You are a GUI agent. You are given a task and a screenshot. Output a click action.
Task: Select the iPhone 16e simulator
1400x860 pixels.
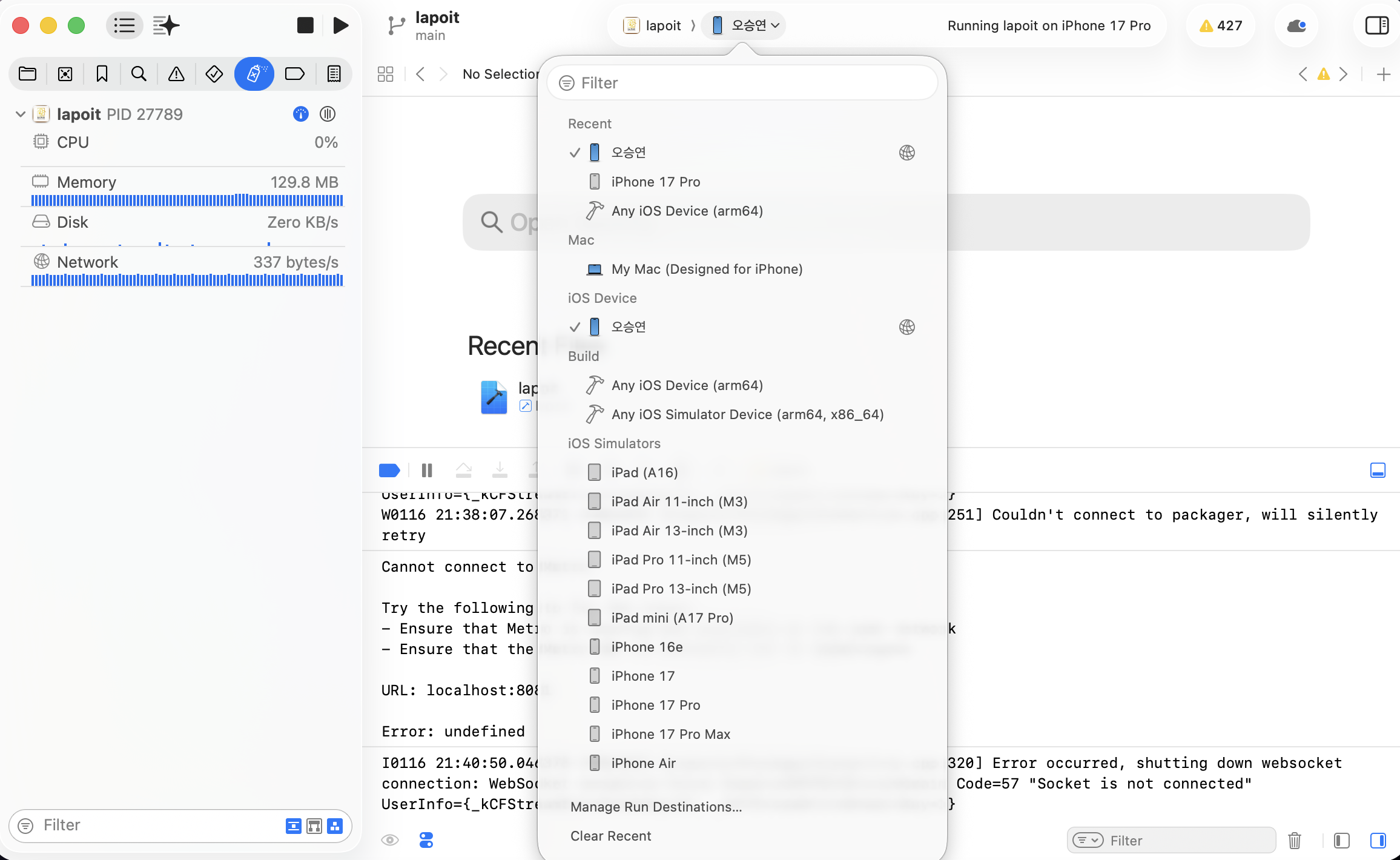(742, 647)
